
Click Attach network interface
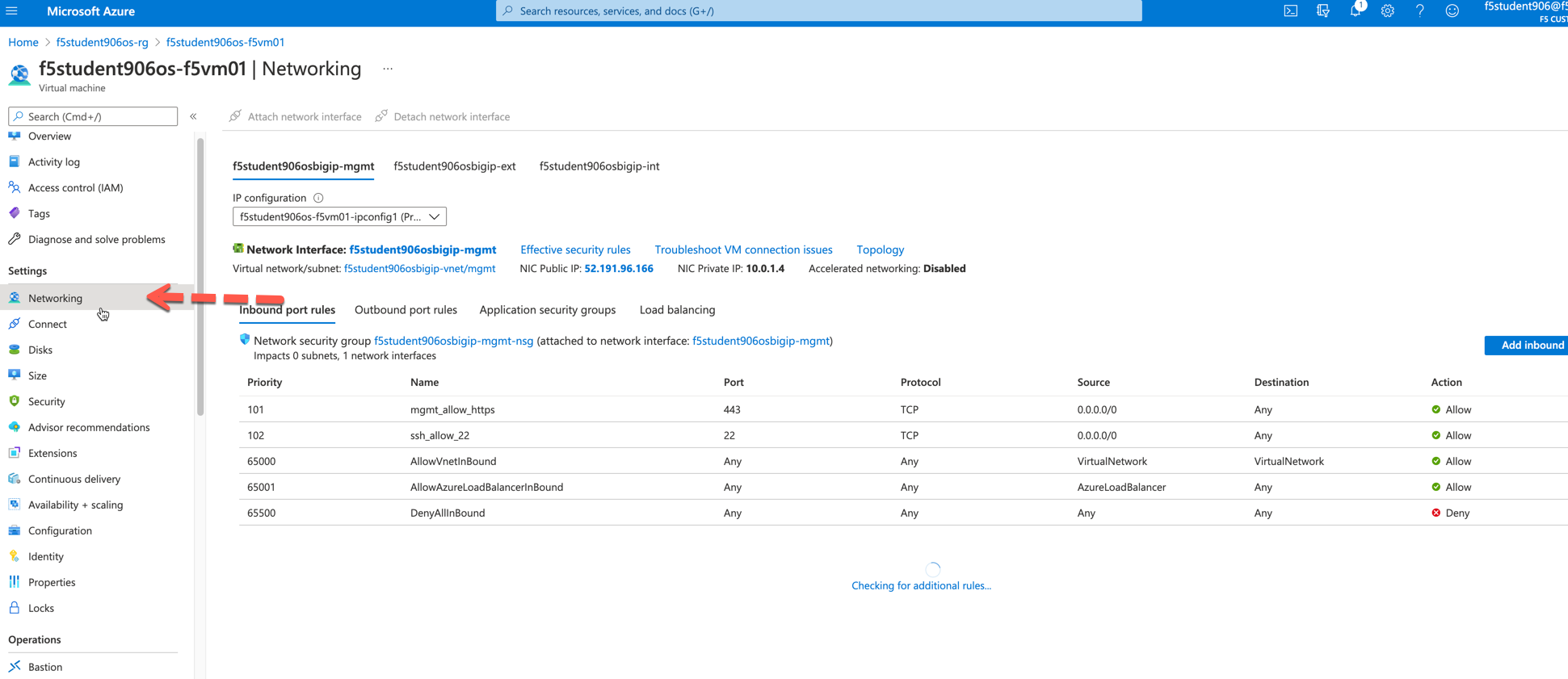pos(296,116)
